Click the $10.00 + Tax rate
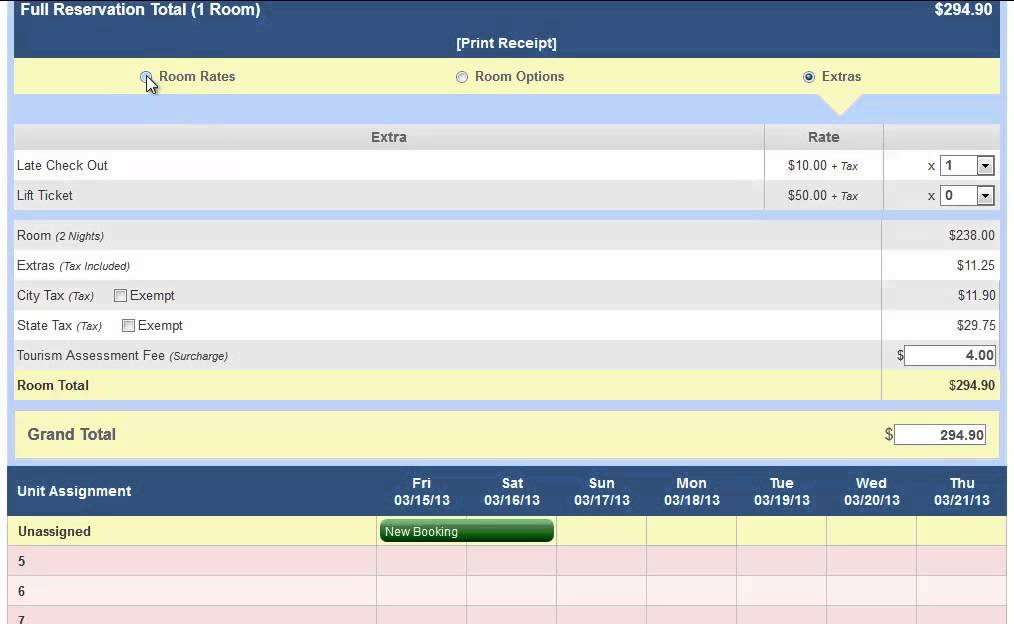Image resolution: width=1014 pixels, height=624 pixels. pyautogui.click(x=823, y=166)
